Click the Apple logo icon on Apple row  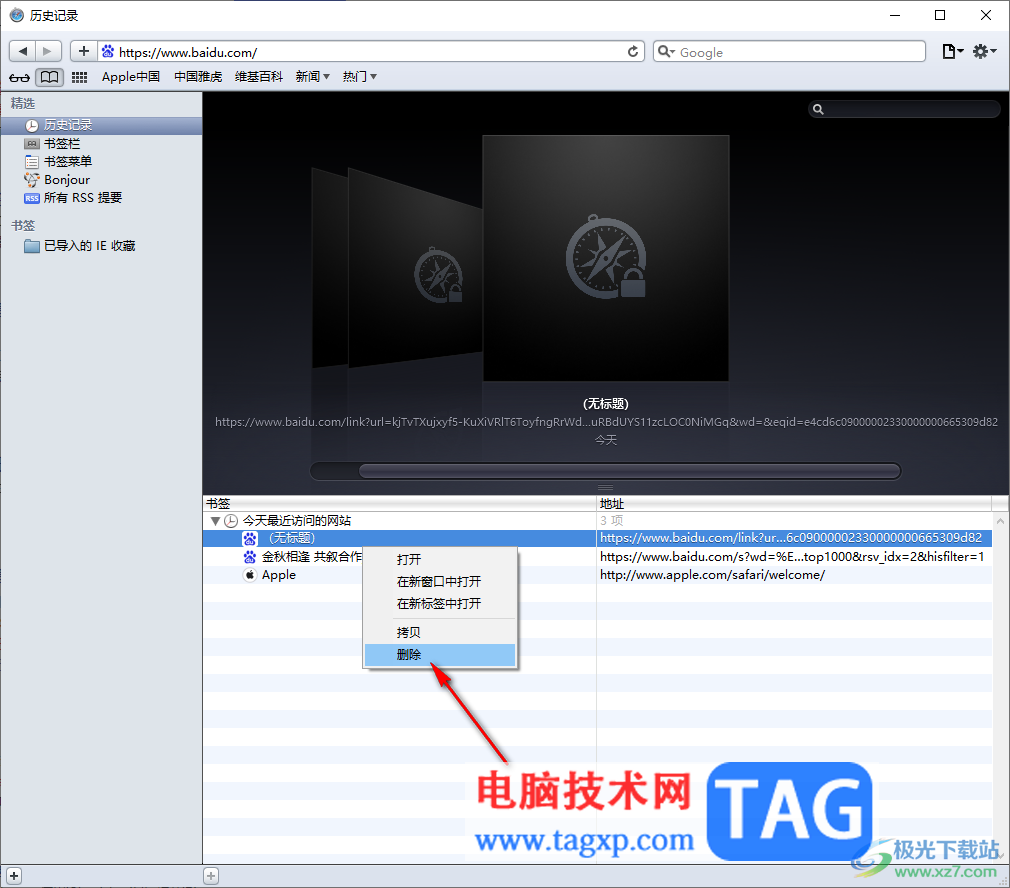point(250,574)
